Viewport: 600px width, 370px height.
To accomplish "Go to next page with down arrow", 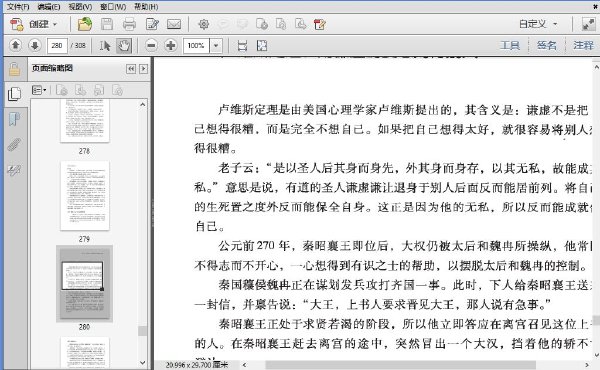I will pyautogui.click(x=34, y=46).
